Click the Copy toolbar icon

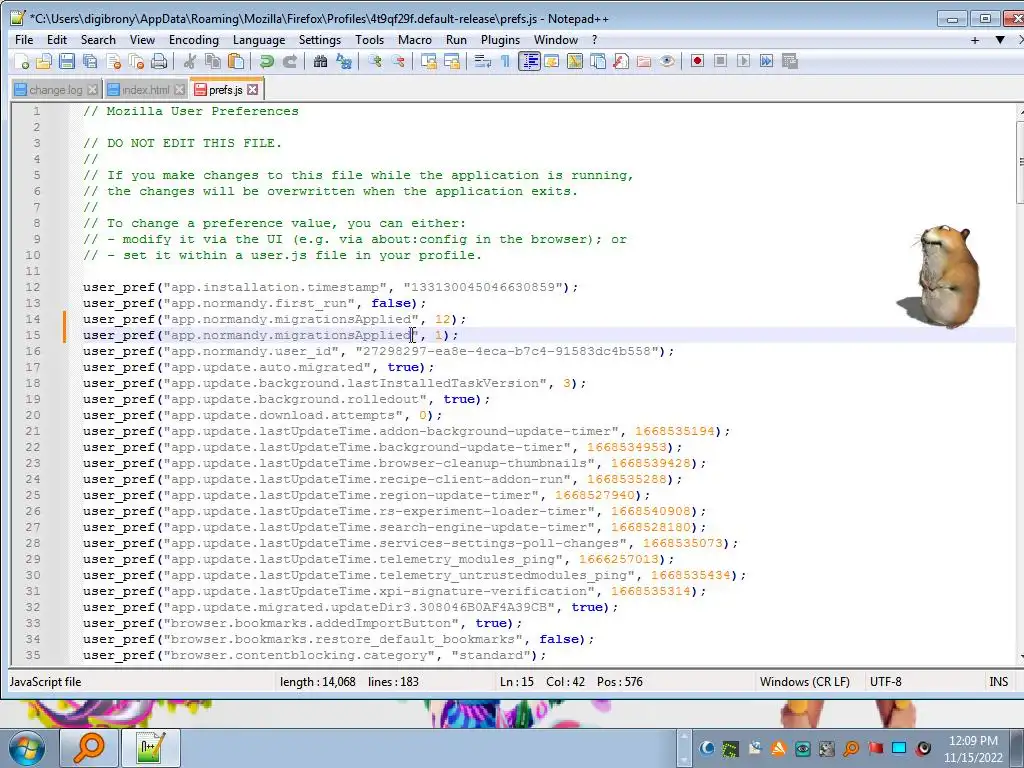tap(213, 61)
